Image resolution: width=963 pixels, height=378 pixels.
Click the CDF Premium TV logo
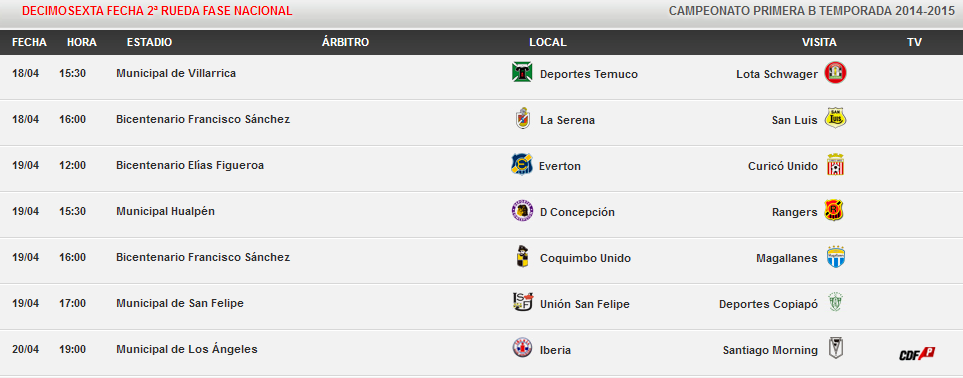click(917, 353)
